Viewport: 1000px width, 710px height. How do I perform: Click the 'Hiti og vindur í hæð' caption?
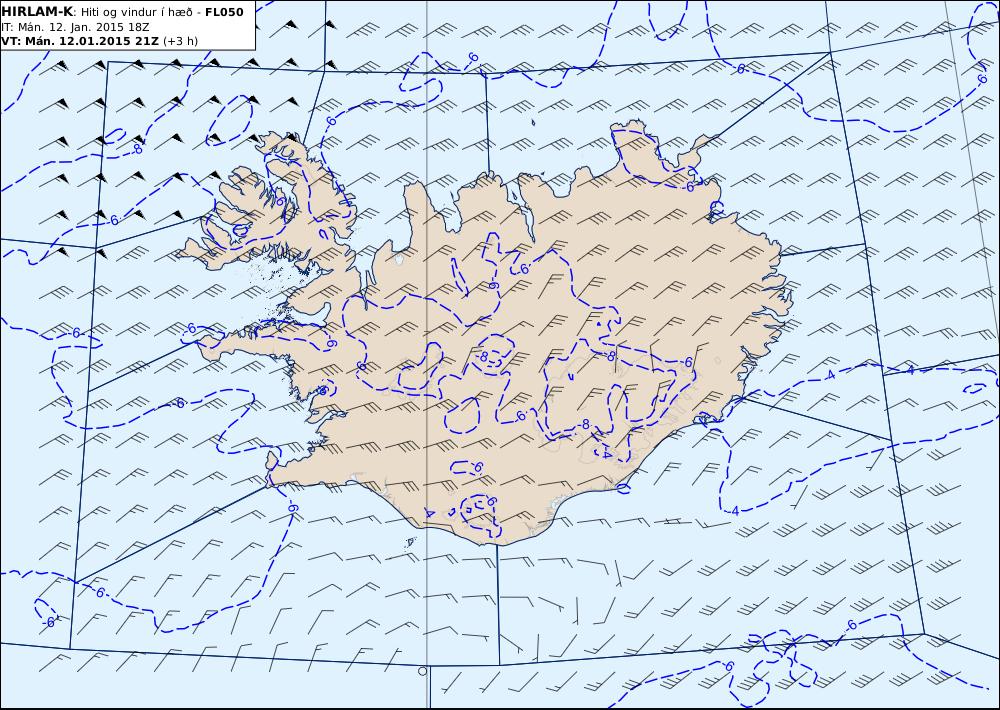click(136, 12)
